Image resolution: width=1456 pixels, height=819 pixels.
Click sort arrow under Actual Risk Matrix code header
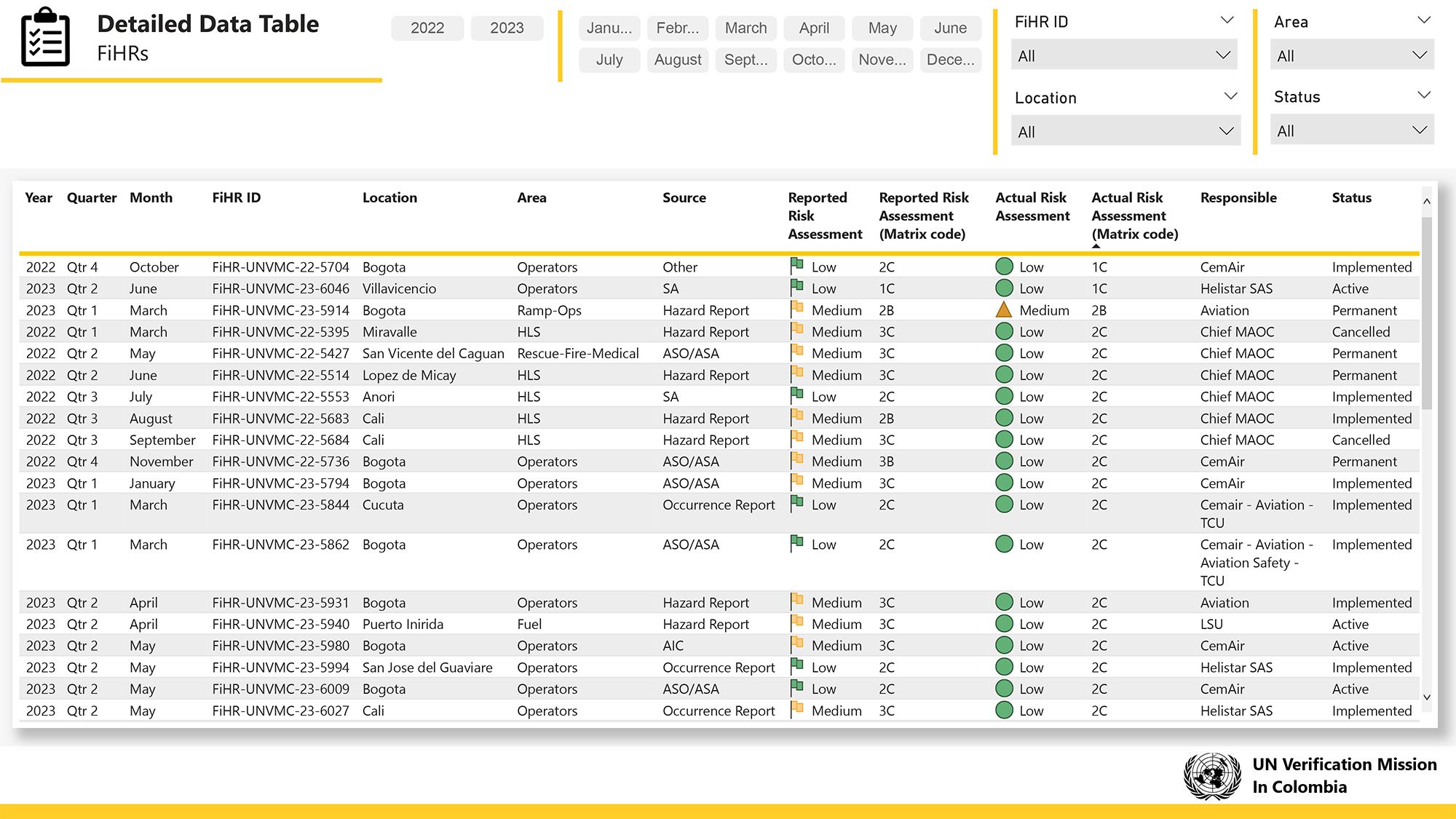(x=1096, y=247)
